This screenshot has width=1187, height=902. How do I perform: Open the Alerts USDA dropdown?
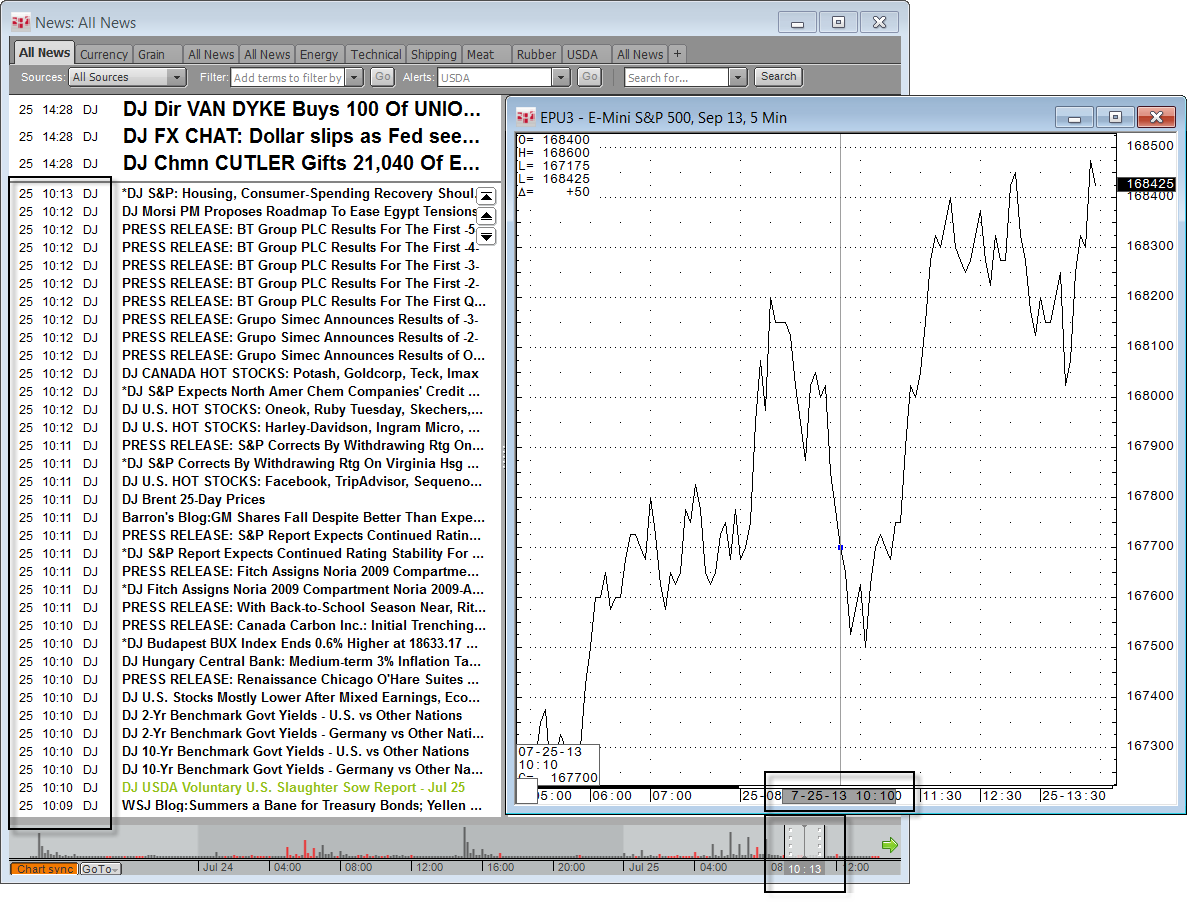point(560,77)
